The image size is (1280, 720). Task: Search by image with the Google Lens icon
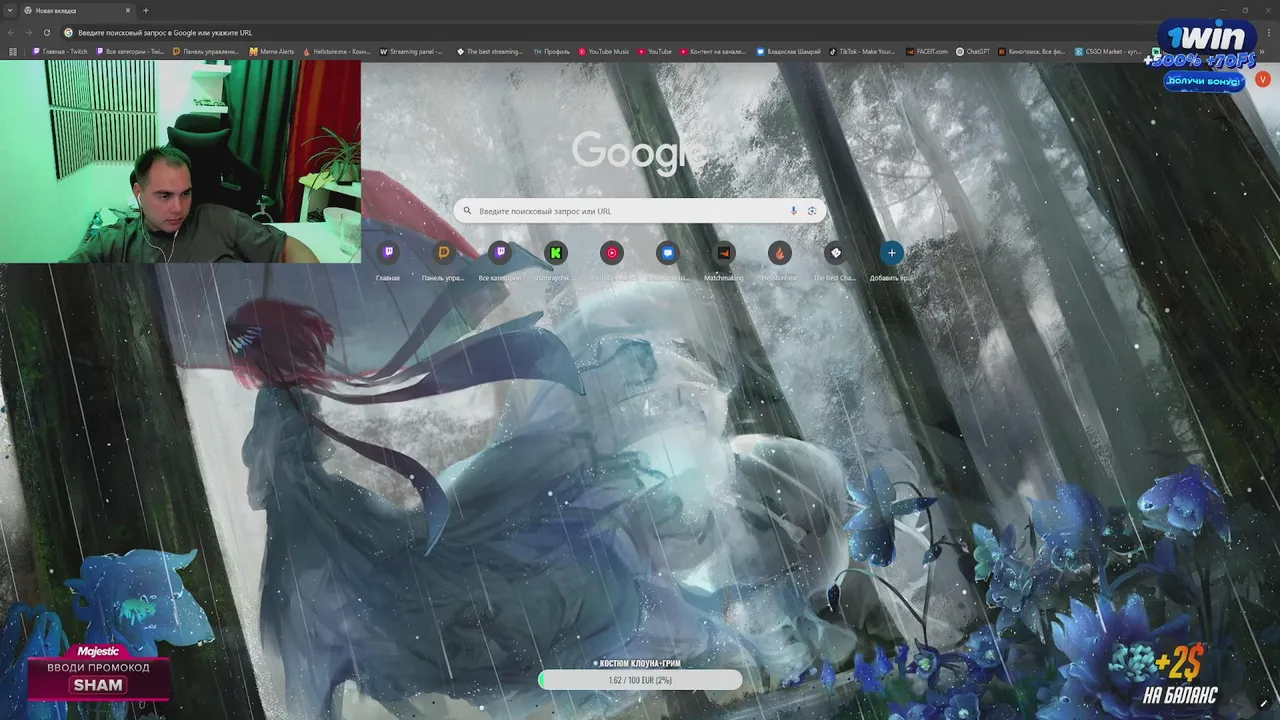click(812, 211)
